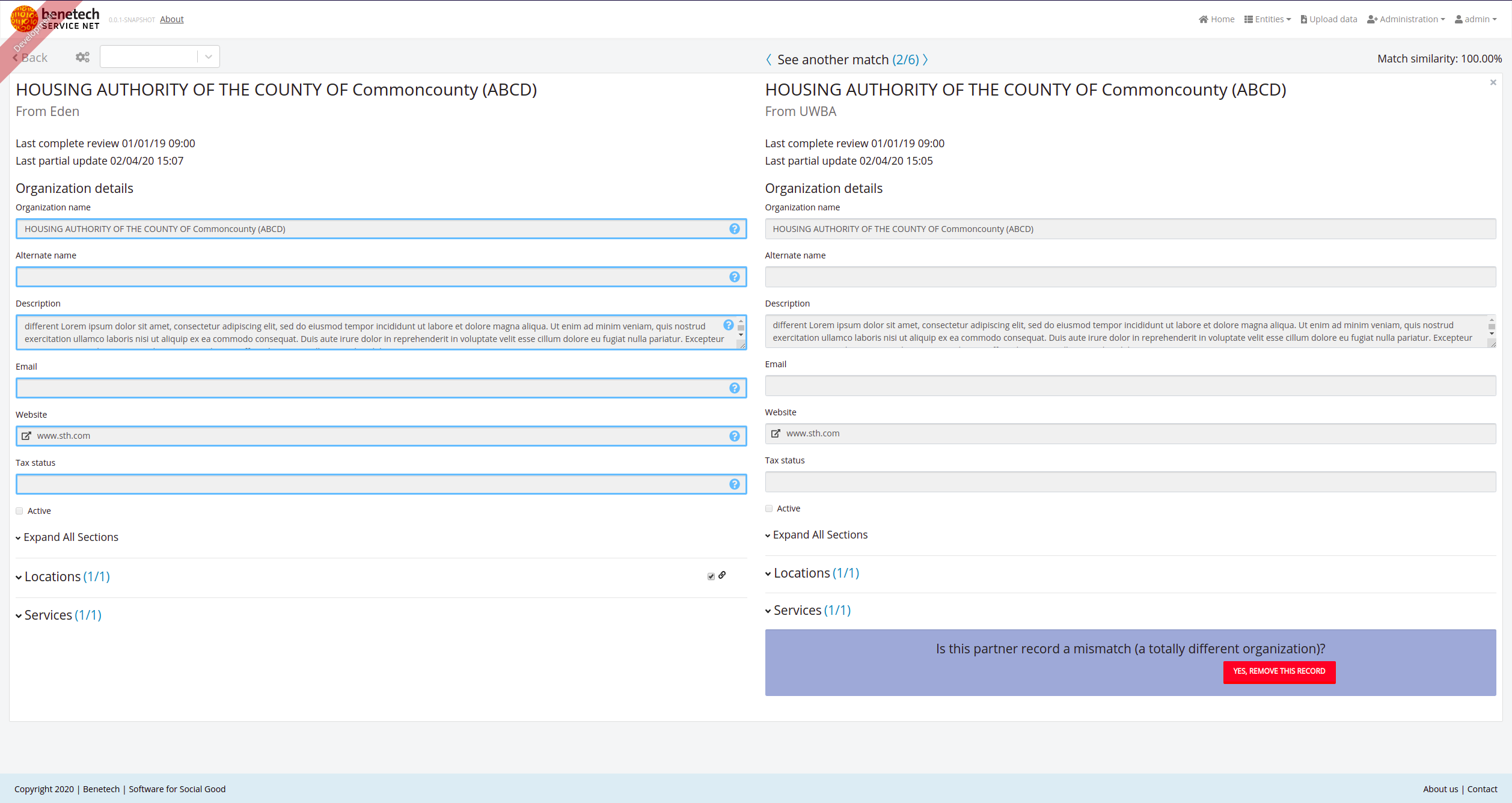This screenshot has height=803, width=1512.
Task: Click the help icon on the Tax status field
Action: pos(734,484)
